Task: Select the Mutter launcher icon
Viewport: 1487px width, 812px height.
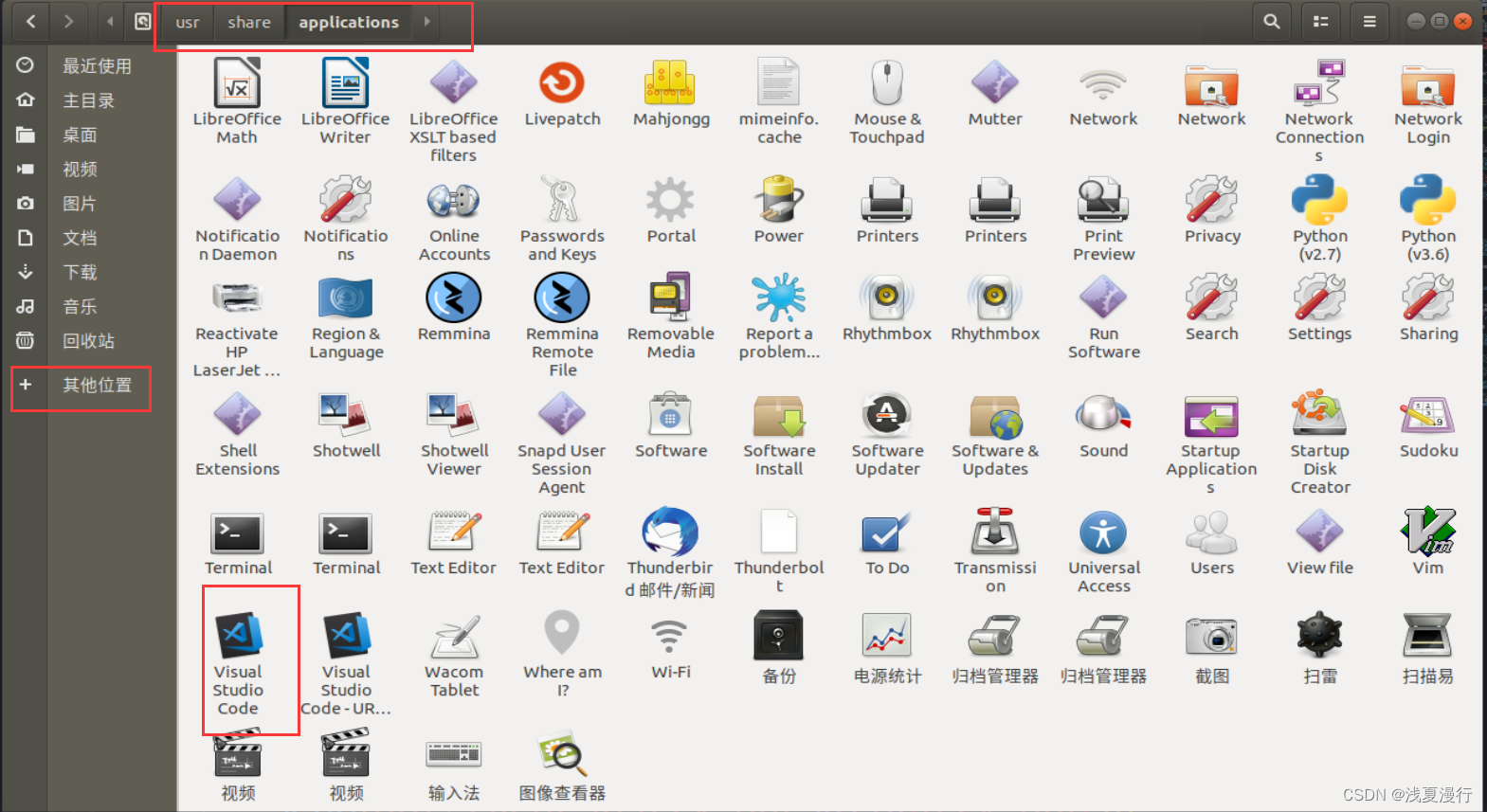Action: coord(995,82)
